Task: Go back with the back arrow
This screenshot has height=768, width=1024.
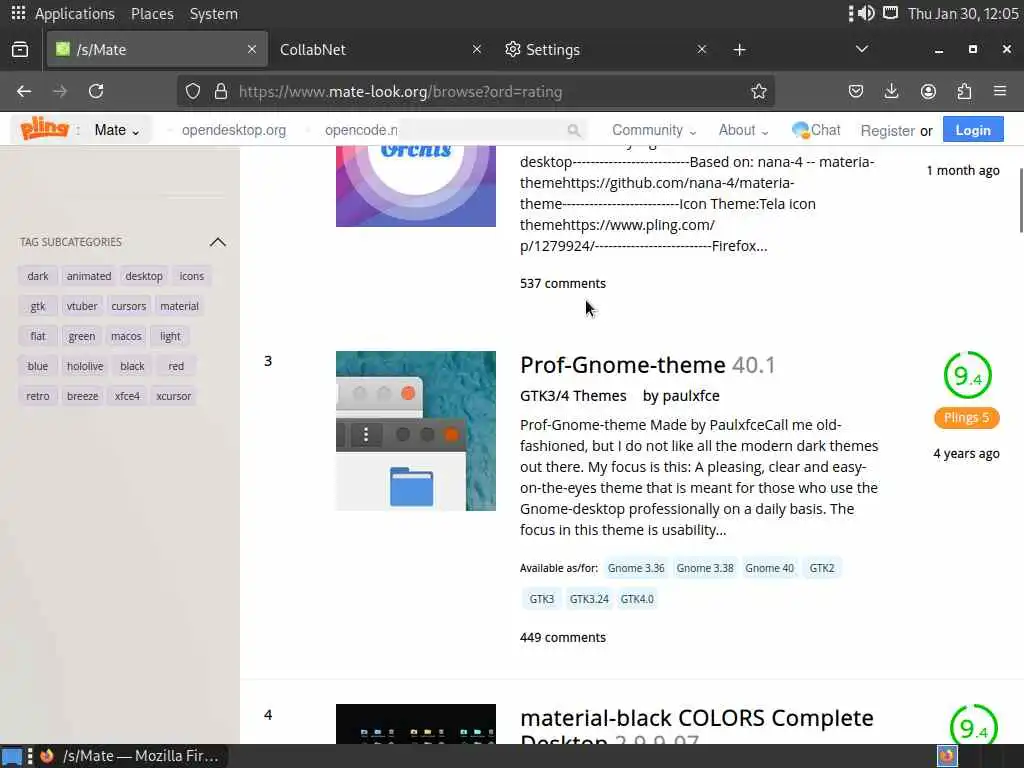Action: click(24, 91)
